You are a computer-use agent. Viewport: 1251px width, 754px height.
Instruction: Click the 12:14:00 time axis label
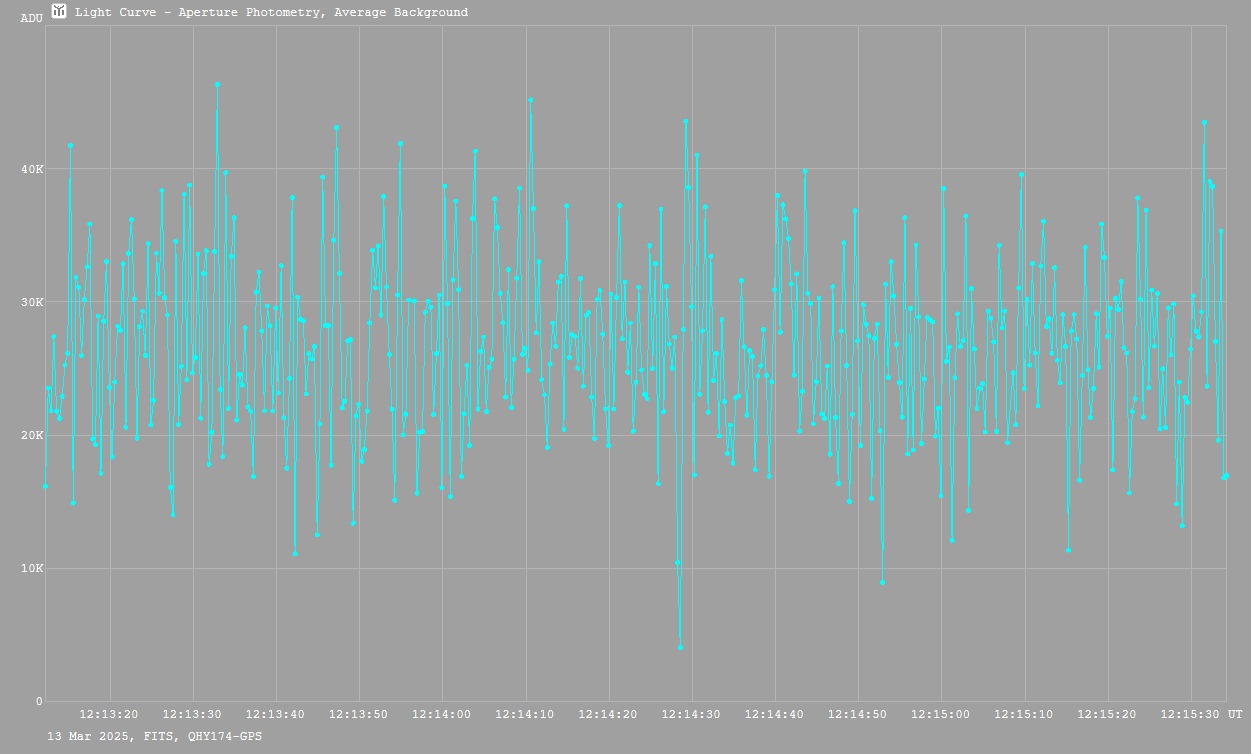[442, 714]
